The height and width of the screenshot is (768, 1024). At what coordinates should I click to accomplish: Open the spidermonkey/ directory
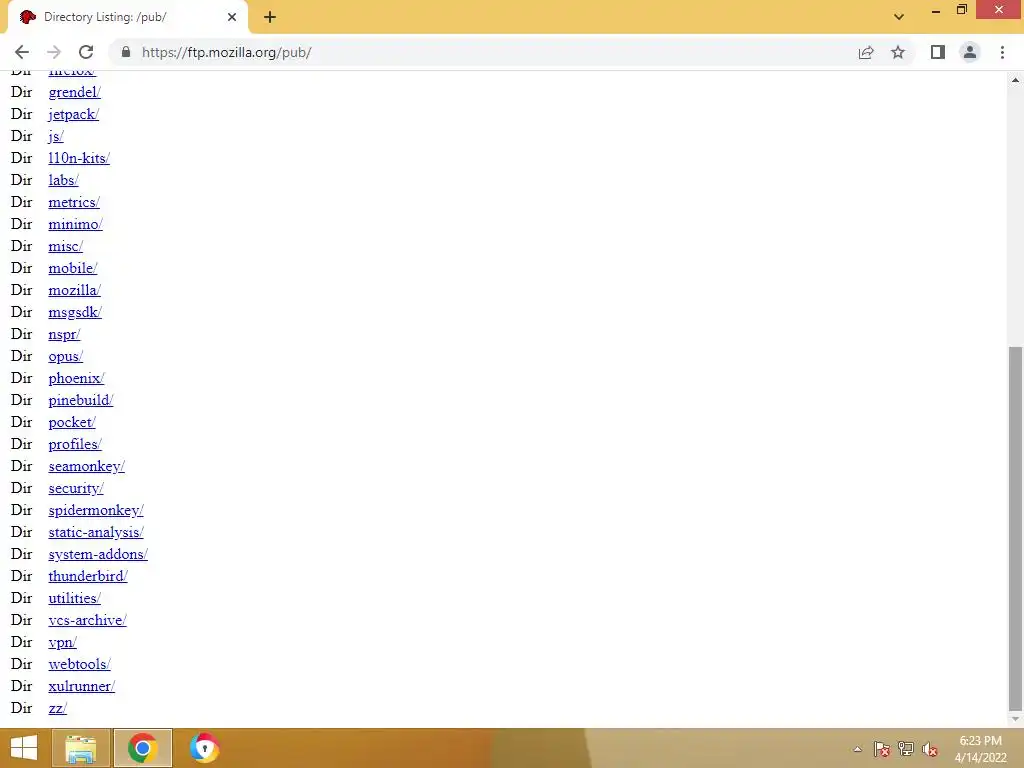(96, 510)
